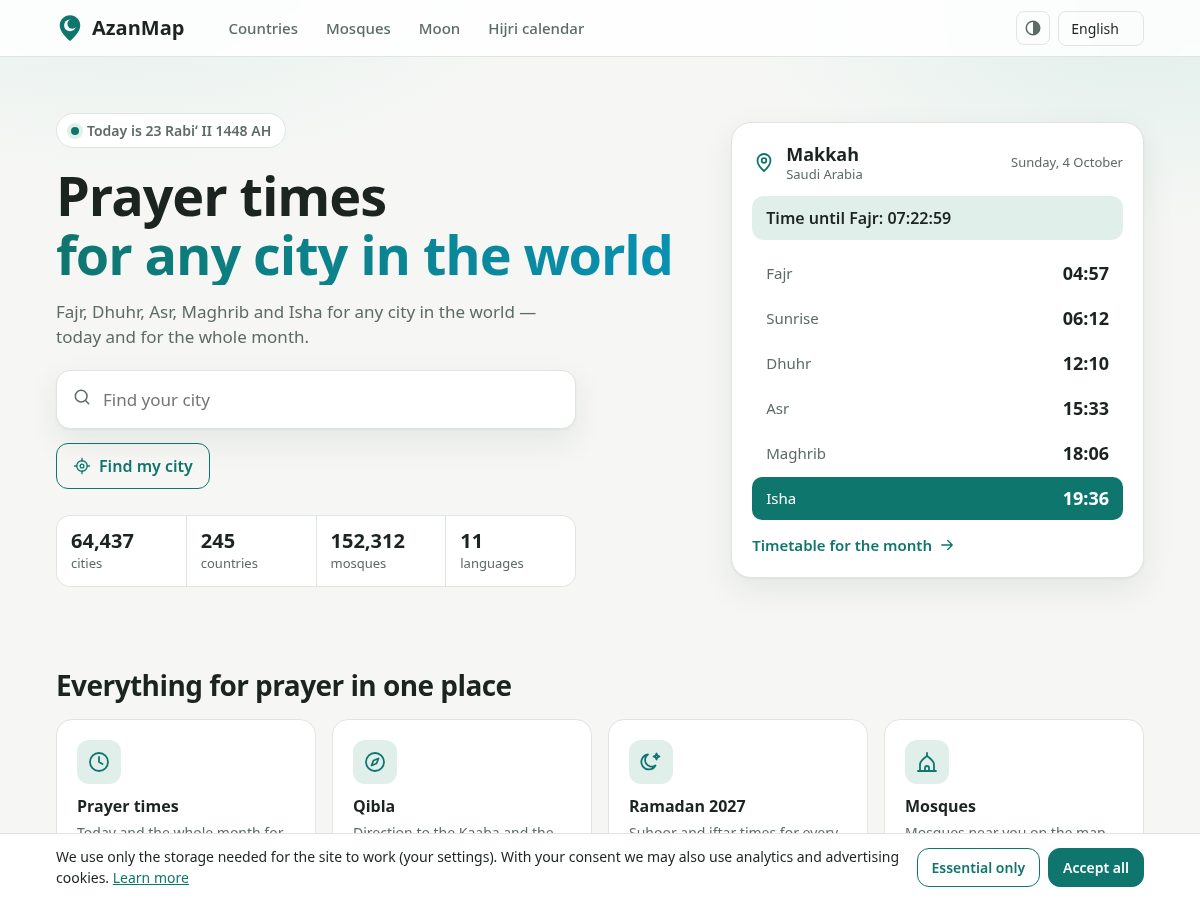Open Timetable for the month link

click(853, 545)
